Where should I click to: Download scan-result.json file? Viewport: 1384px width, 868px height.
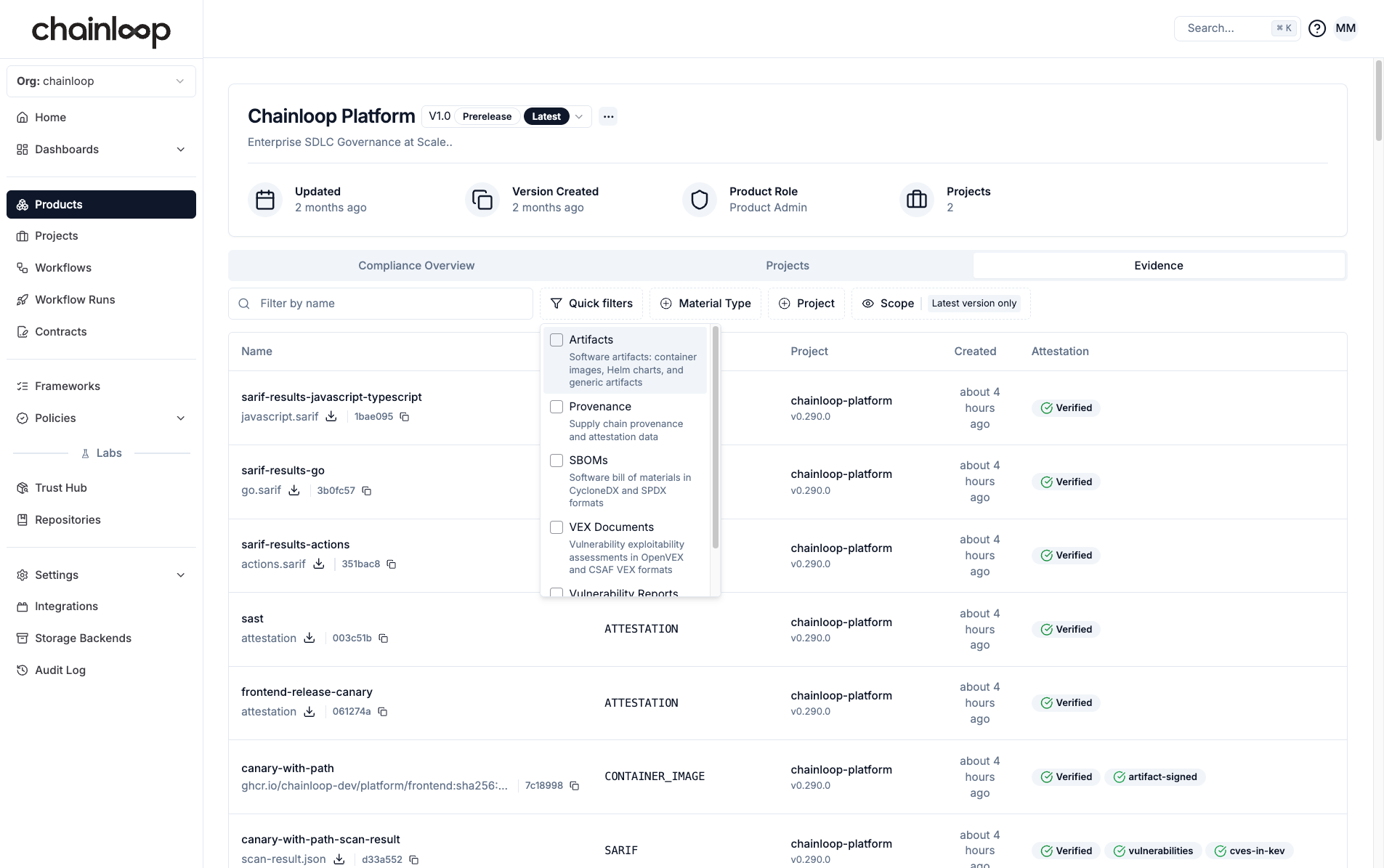point(339,859)
